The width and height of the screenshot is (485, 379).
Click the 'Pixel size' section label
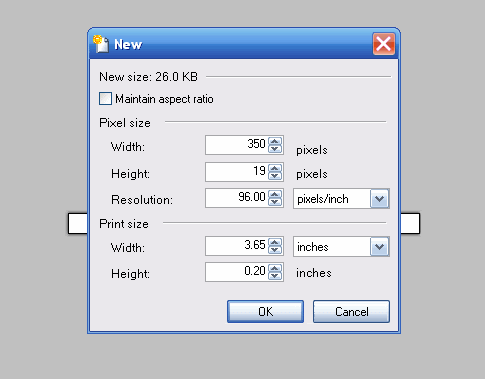125,123
